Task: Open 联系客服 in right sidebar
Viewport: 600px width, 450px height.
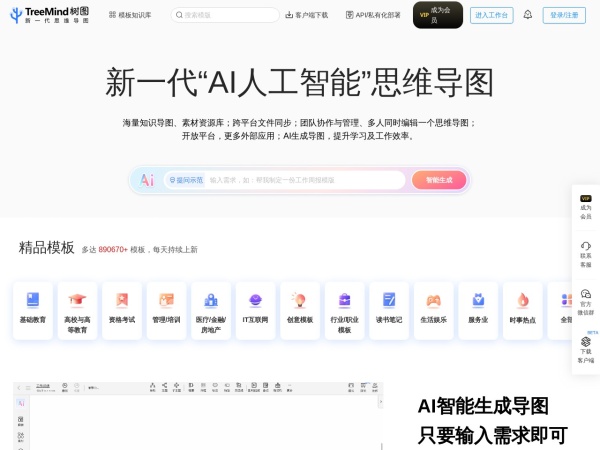Action: pyautogui.click(x=585, y=254)
